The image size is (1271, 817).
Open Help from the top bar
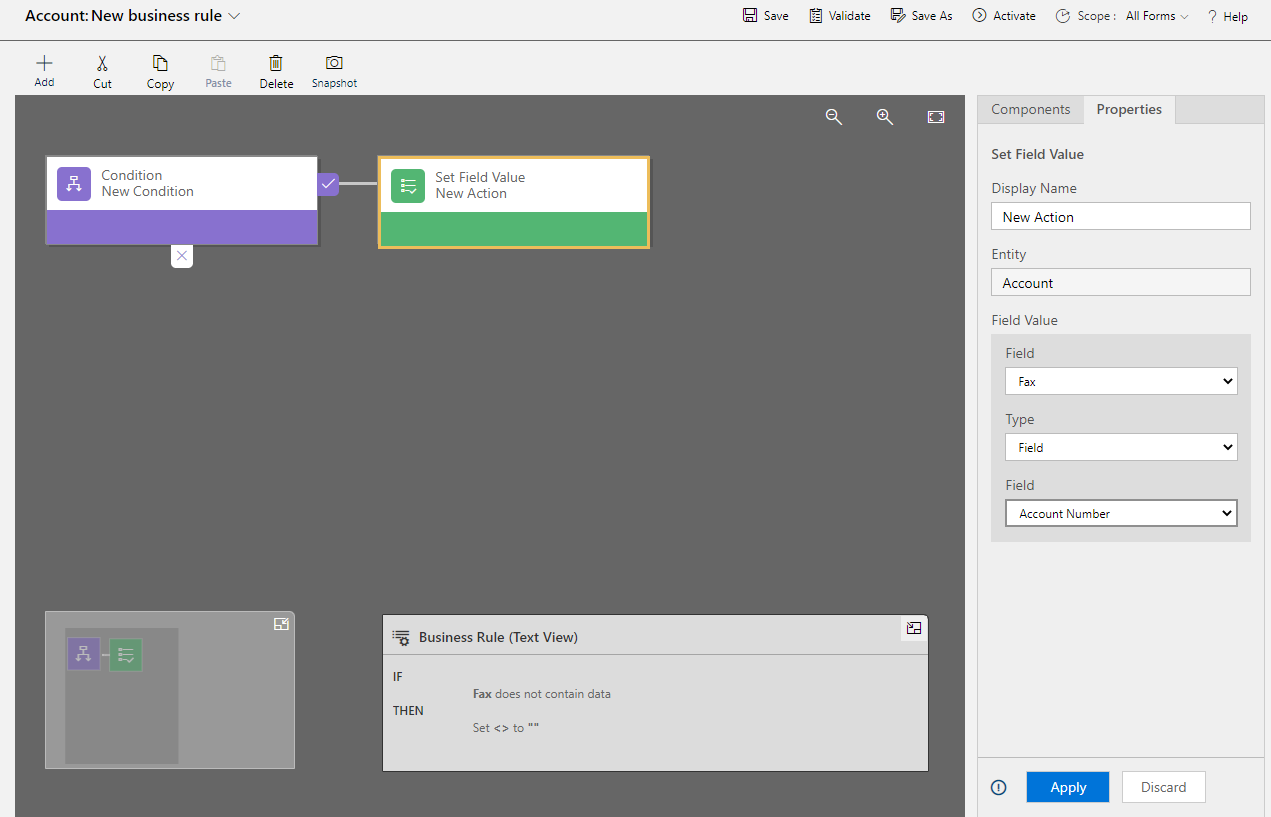coord(1227,15)
